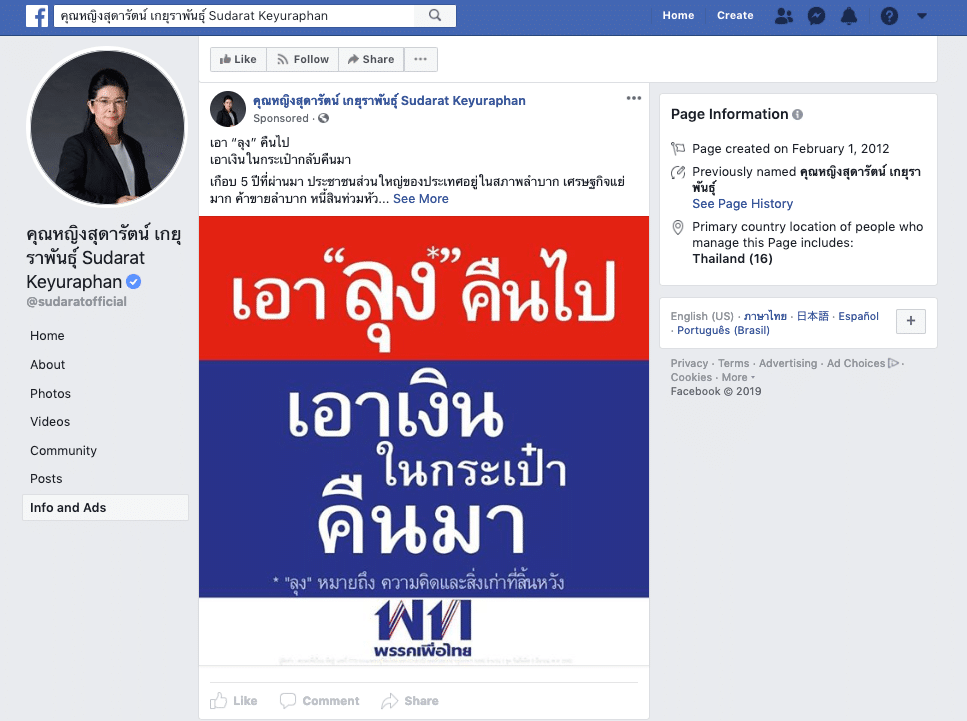Open See Page History link
Image resolution: width=967 pixels, height=721 pixels.
[742, 204]
